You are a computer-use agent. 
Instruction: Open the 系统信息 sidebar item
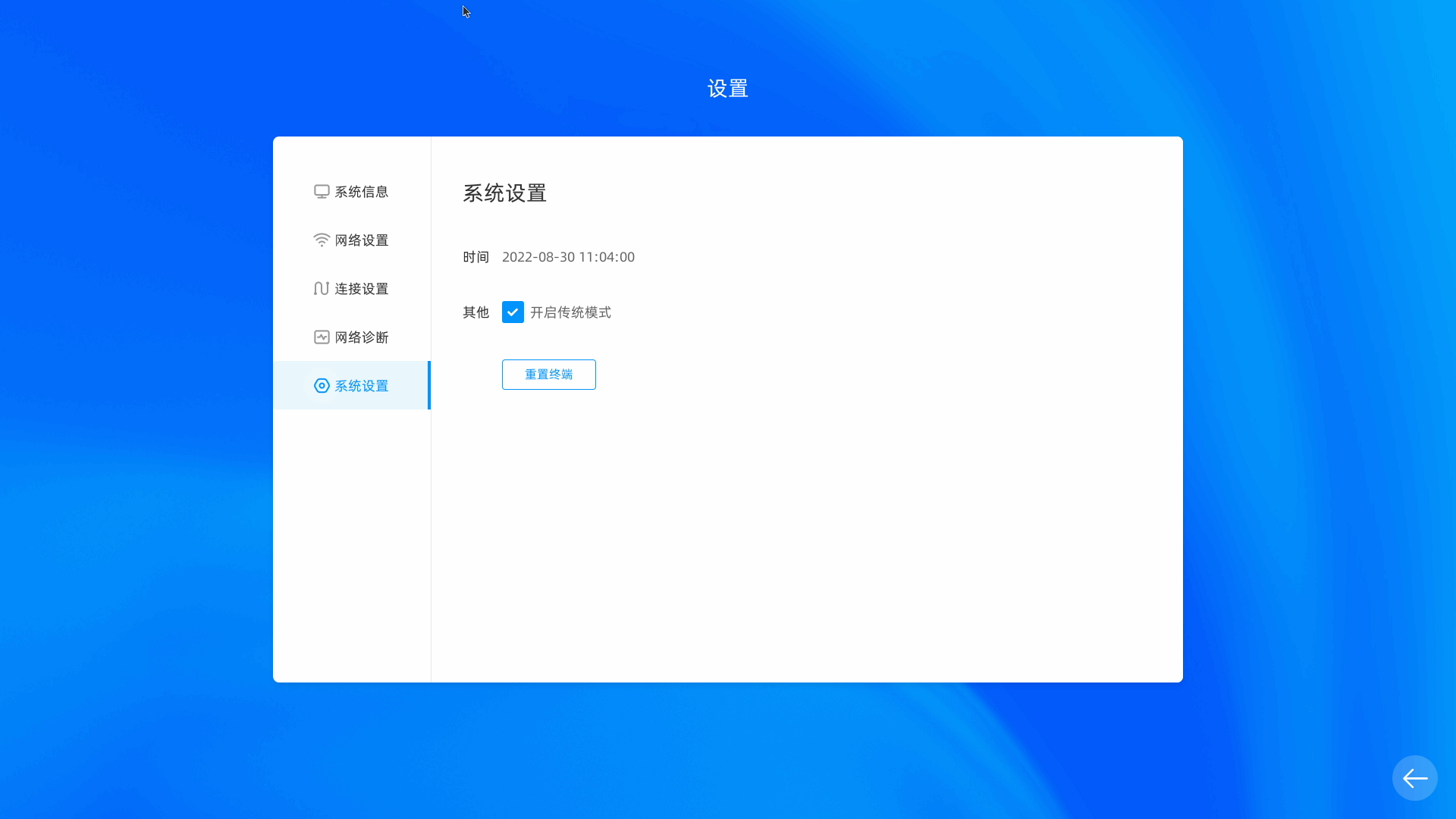tap(361, 192)
